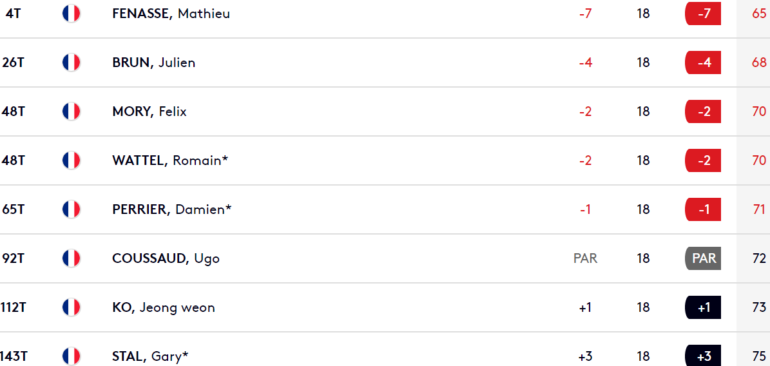The image size is (770, 366).
Task: Click the black +1 score badge
Action: coord(703,308)
